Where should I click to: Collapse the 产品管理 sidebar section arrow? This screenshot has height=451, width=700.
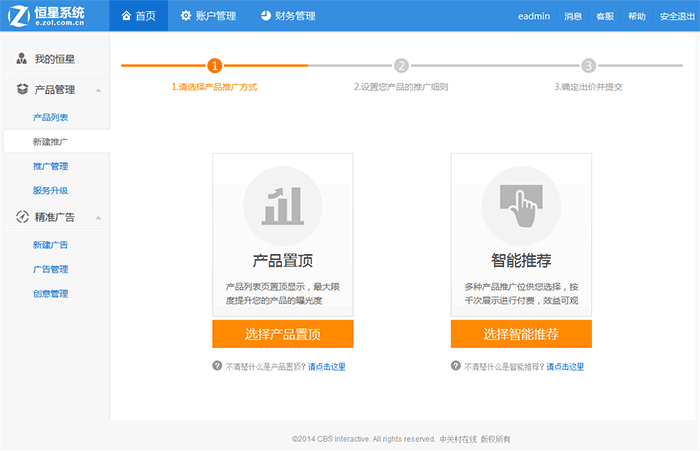(x=98, y=91)
